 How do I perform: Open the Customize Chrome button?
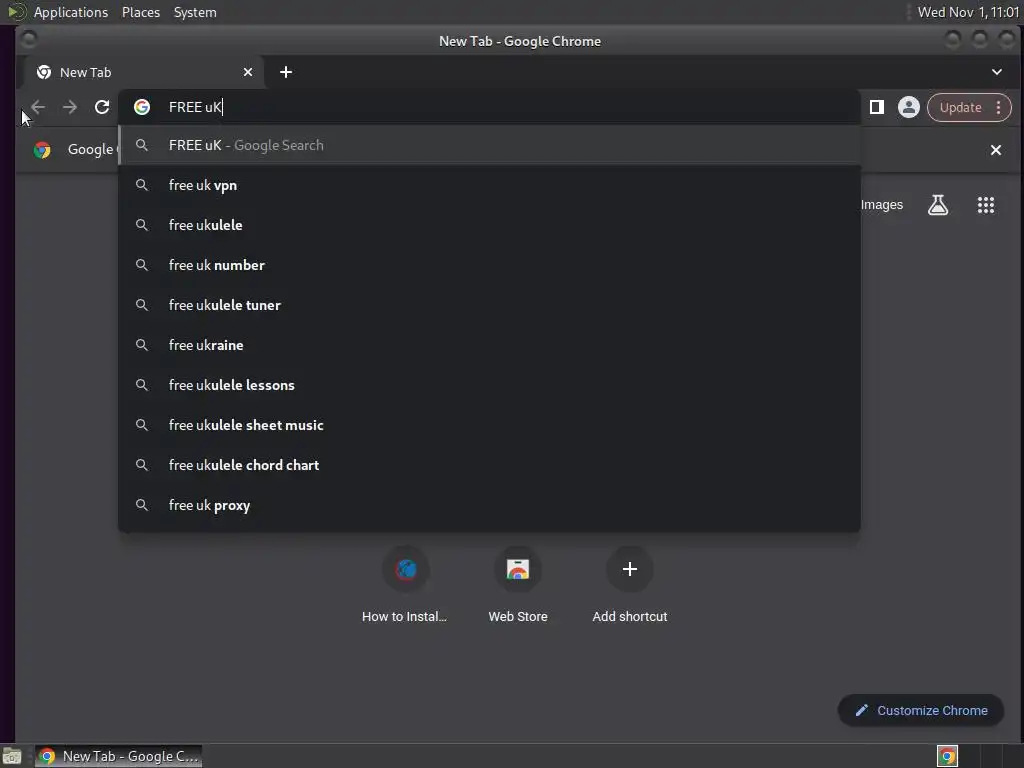921,711
